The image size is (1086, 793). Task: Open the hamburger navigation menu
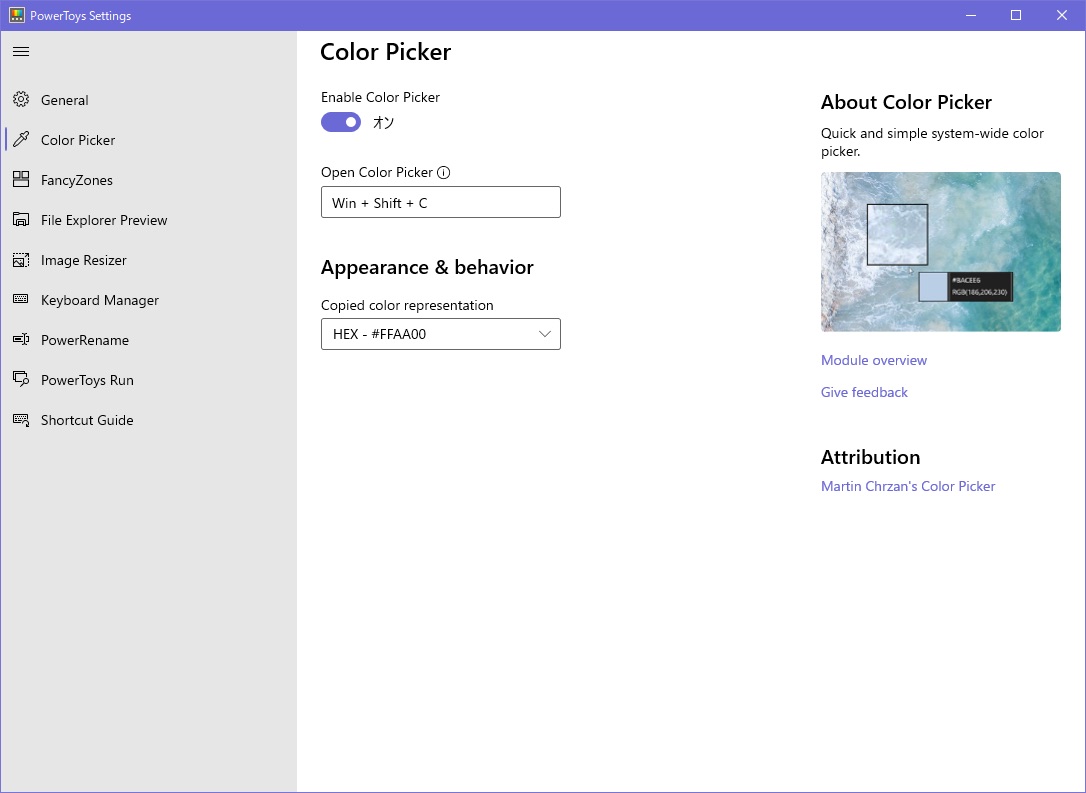pos(21,51)
